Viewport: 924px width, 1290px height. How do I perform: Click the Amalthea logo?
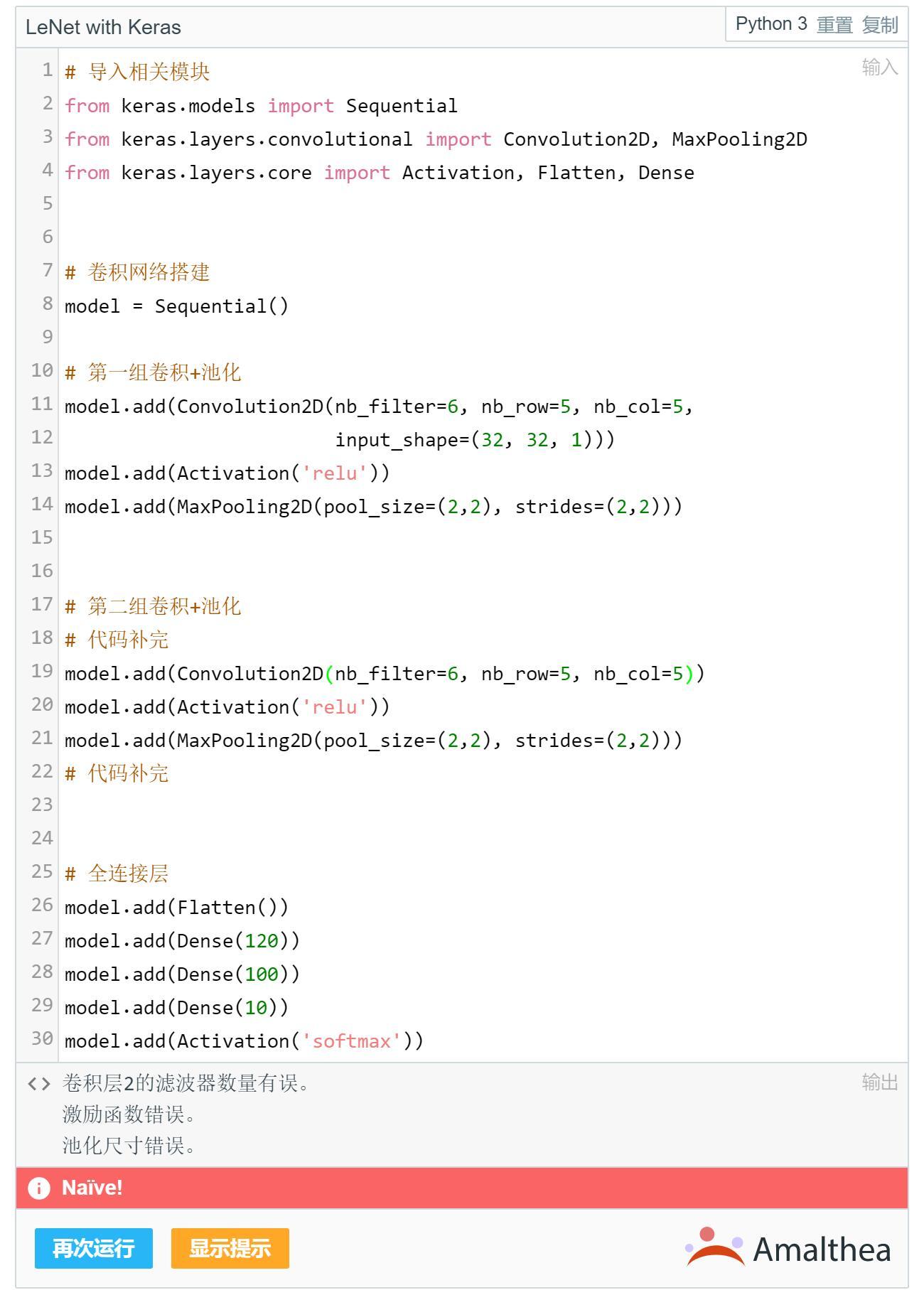click(x=788, y=1248)
